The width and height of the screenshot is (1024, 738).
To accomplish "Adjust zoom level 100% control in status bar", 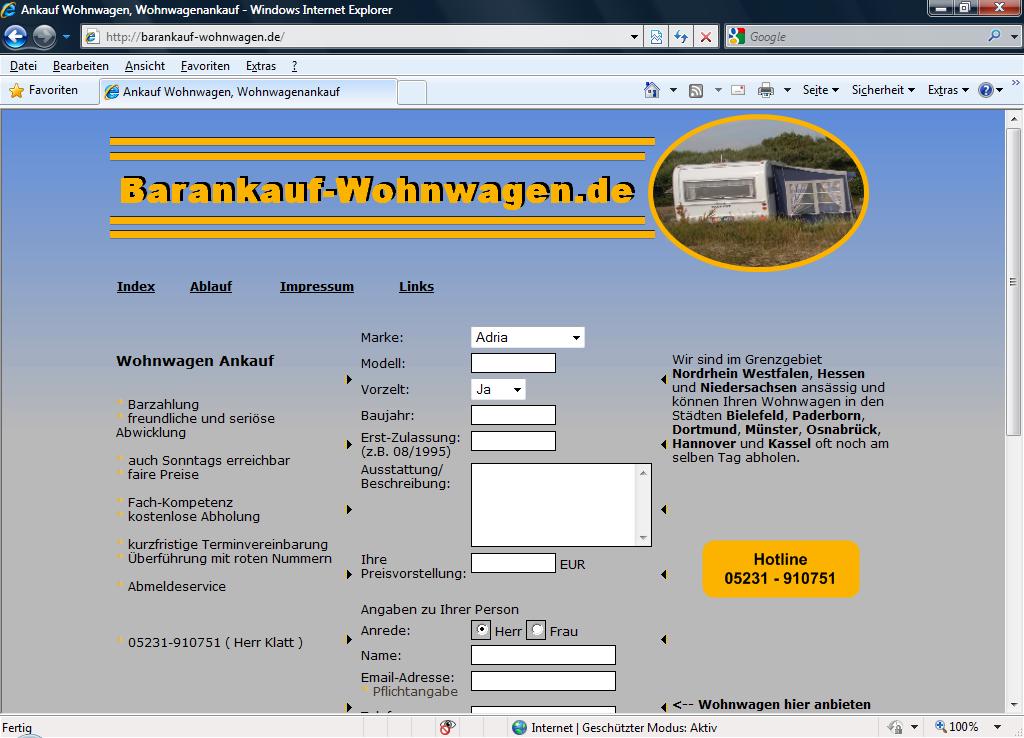I will click(964, 727).
